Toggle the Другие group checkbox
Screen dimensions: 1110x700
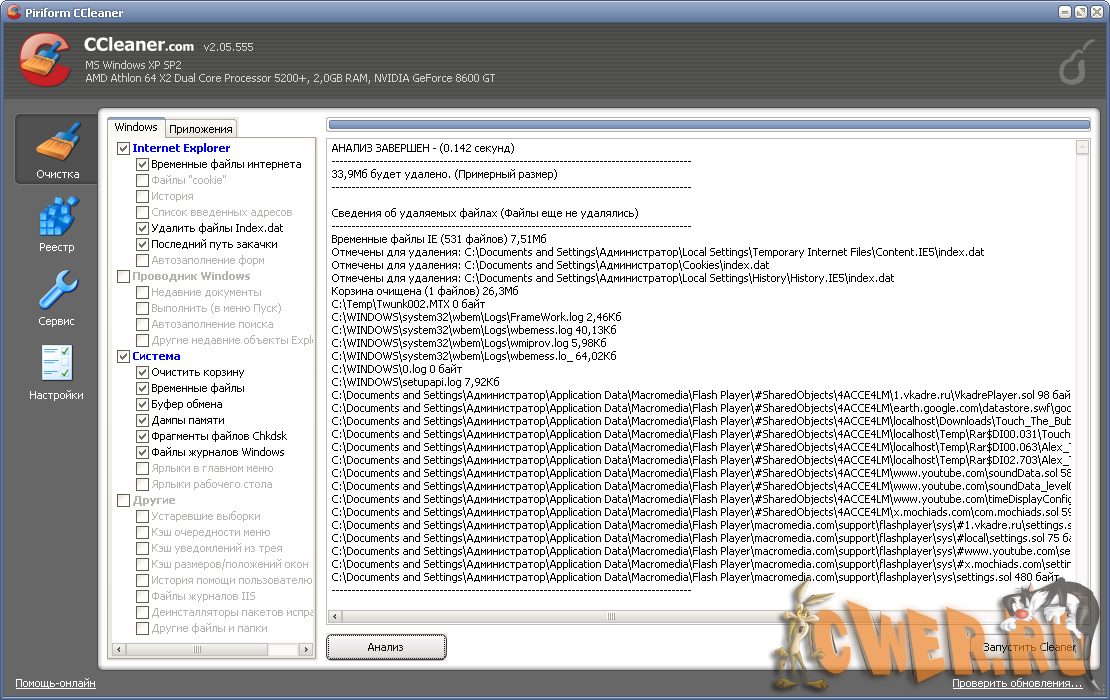[x=124, y=500]
